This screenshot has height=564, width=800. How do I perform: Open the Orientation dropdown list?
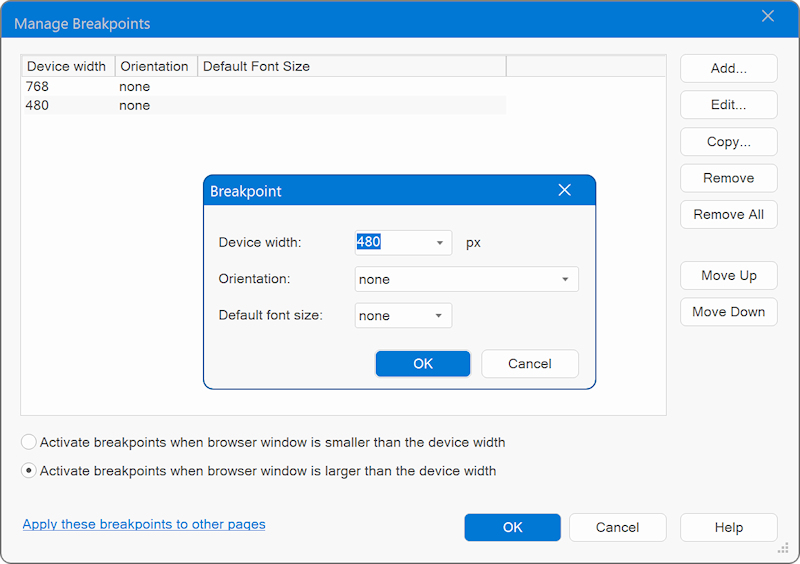[x=565, y=280]
